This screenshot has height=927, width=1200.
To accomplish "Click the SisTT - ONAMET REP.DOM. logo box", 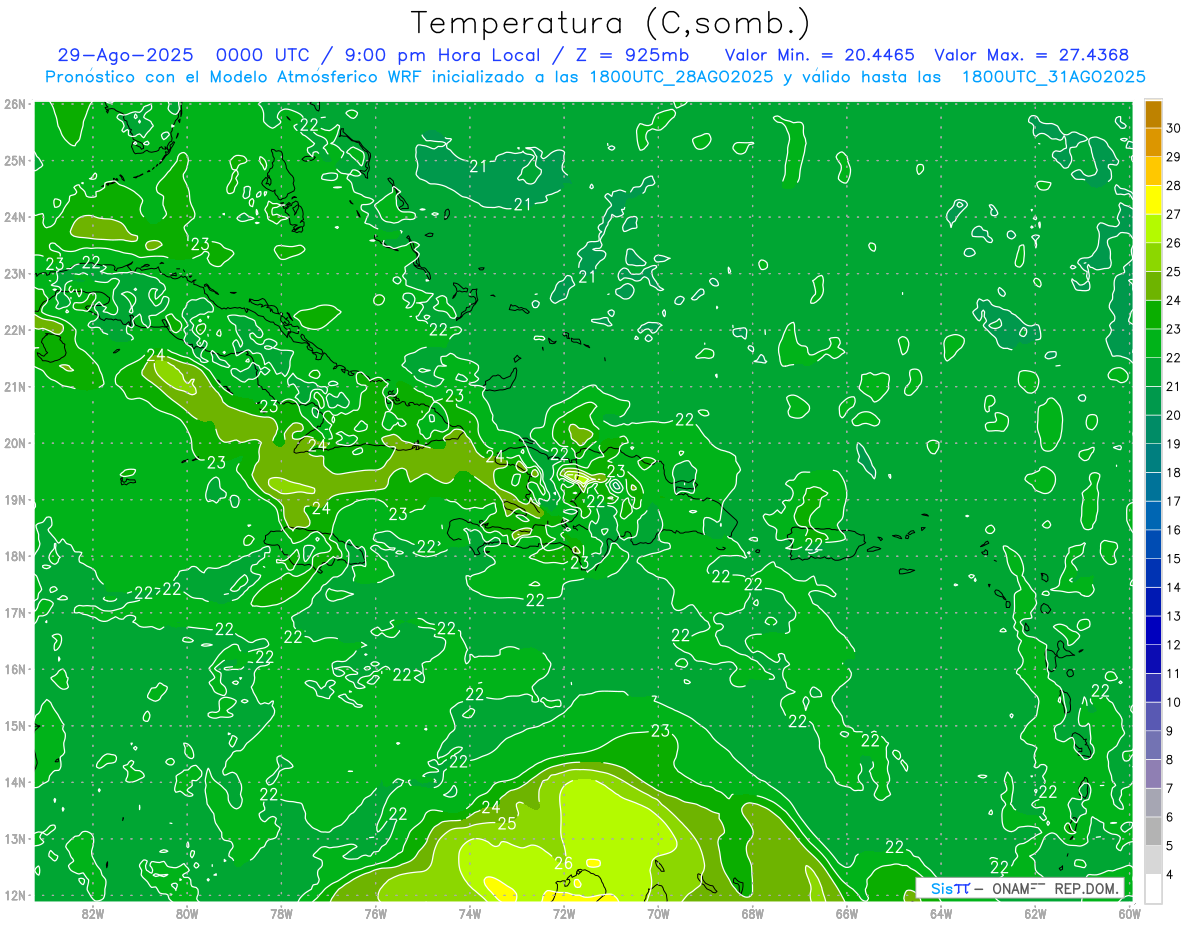I will [x=1020, y=888].
